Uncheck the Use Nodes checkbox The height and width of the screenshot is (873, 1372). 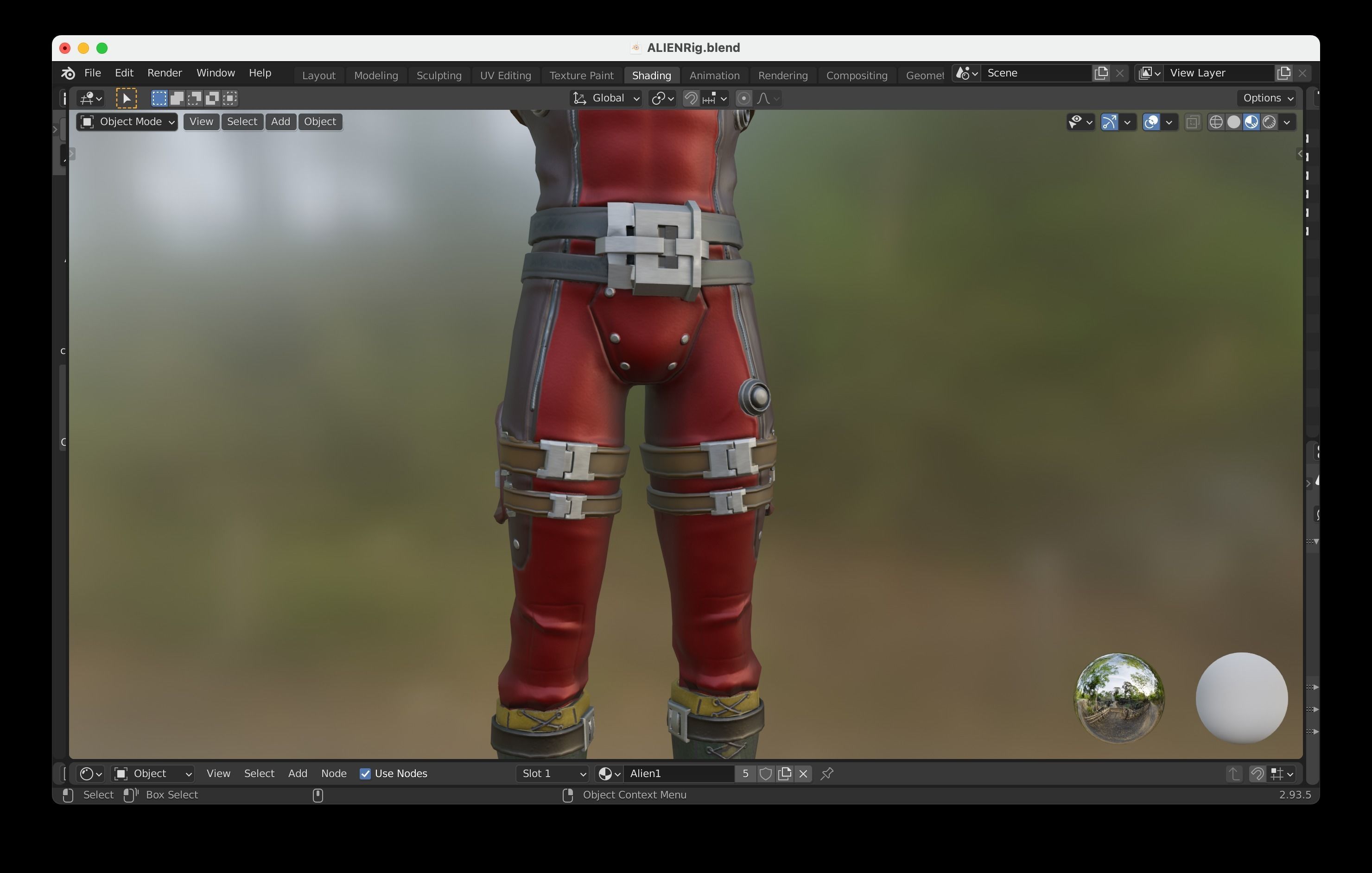point(365,774)
